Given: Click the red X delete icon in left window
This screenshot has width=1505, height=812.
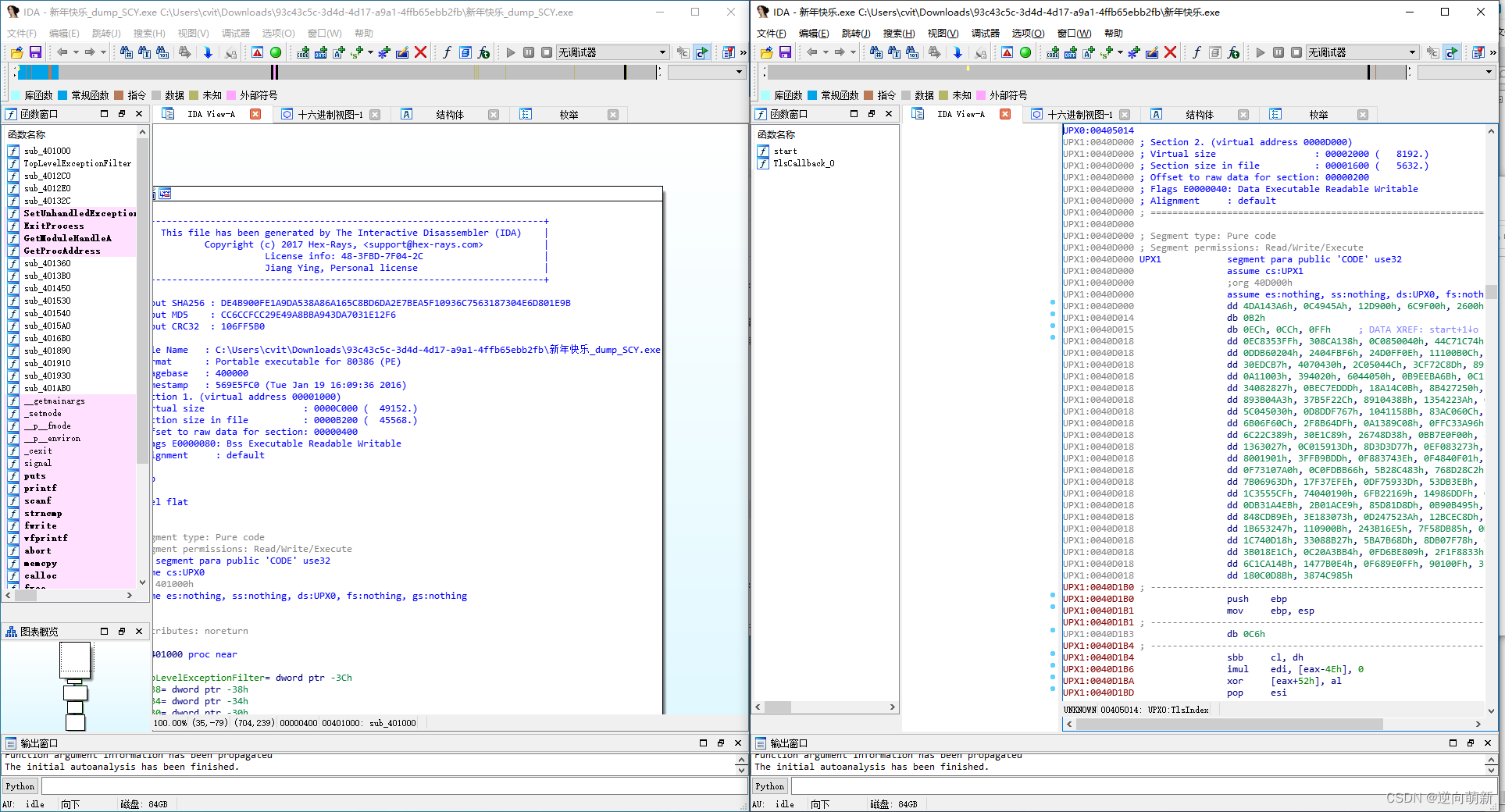Looking at the screenshot, I should [420, 52].
